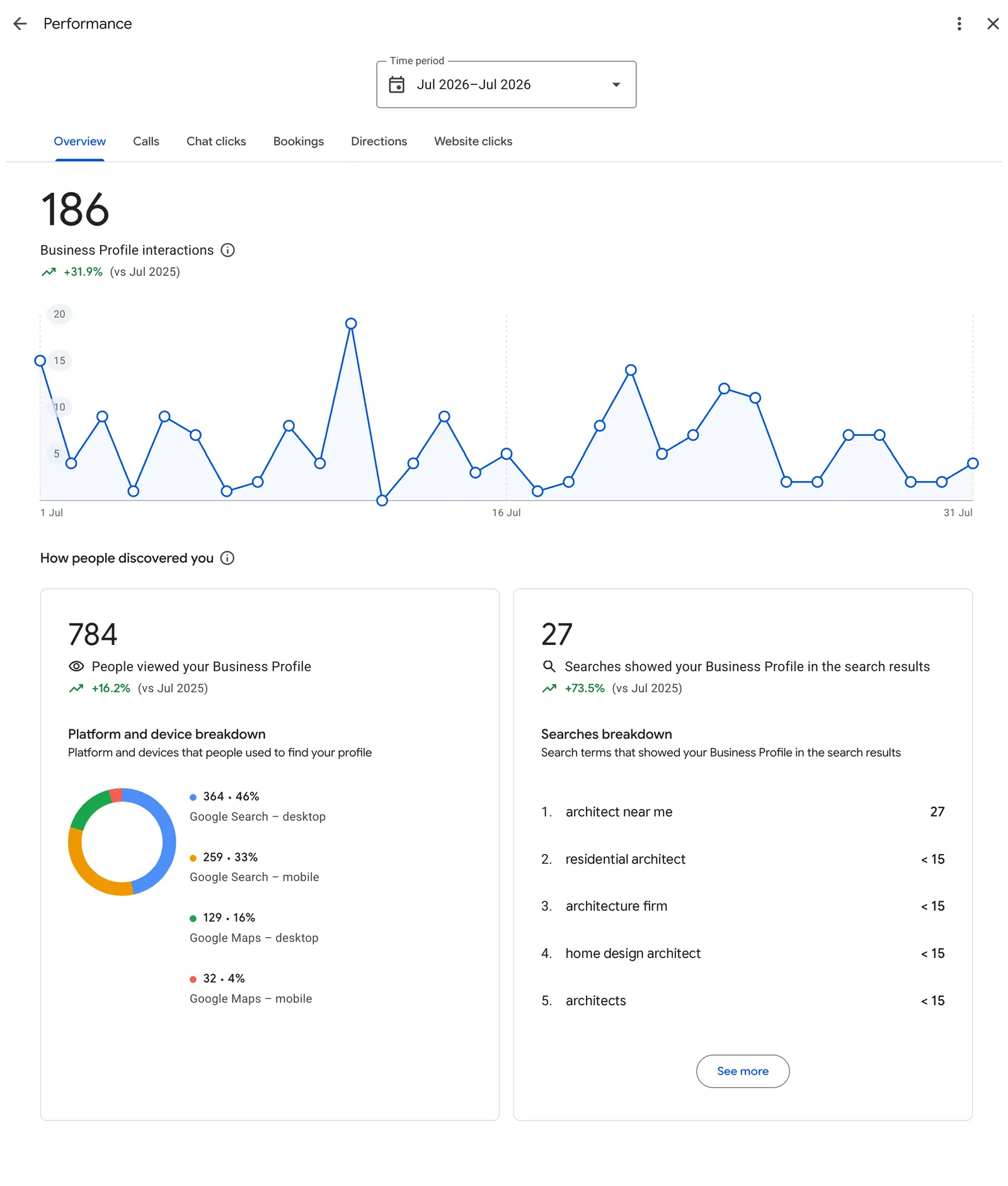Click info icon beside How people discovered you
This screenshot has height=1186, width=1008.
tap(227, 558)
